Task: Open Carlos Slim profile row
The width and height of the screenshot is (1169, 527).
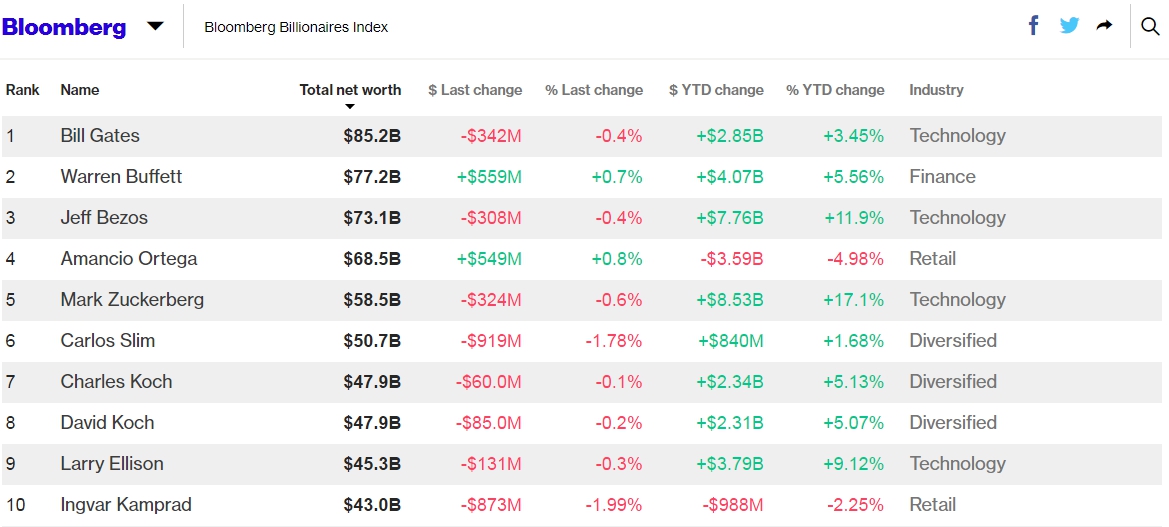Action: point(582,341)
